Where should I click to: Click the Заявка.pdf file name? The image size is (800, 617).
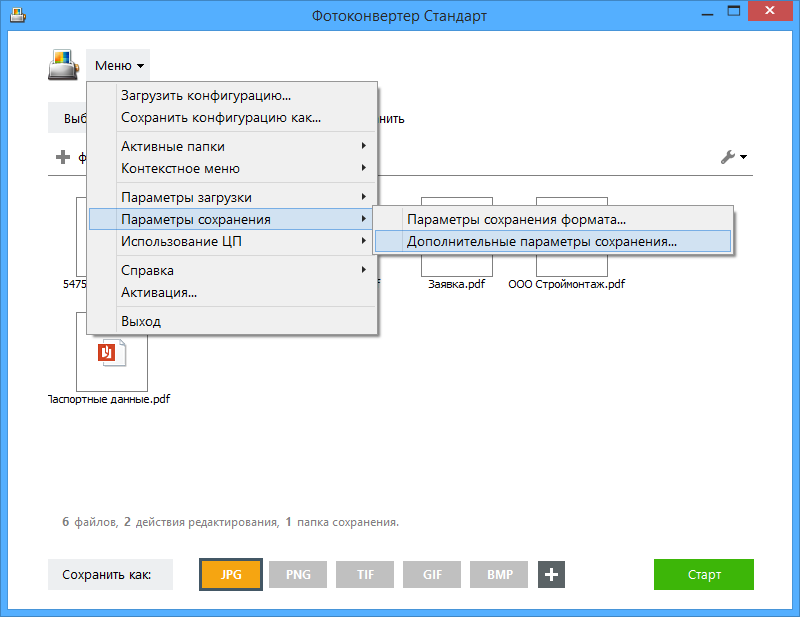click(x=457, y=284)
